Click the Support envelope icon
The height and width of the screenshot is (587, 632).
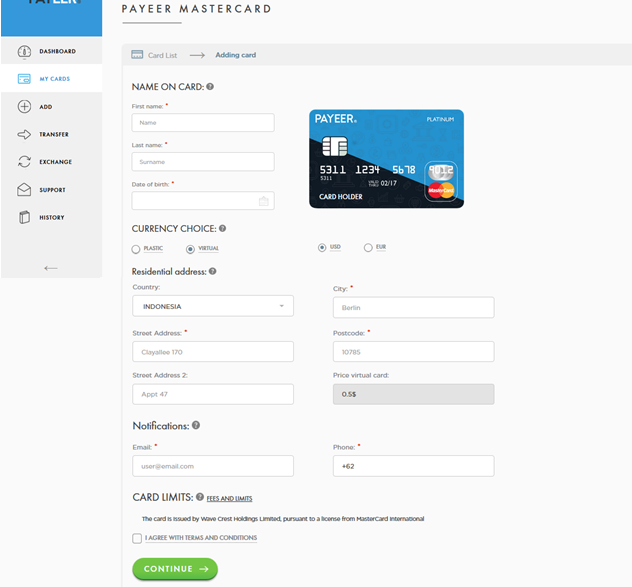coord(24,190)
